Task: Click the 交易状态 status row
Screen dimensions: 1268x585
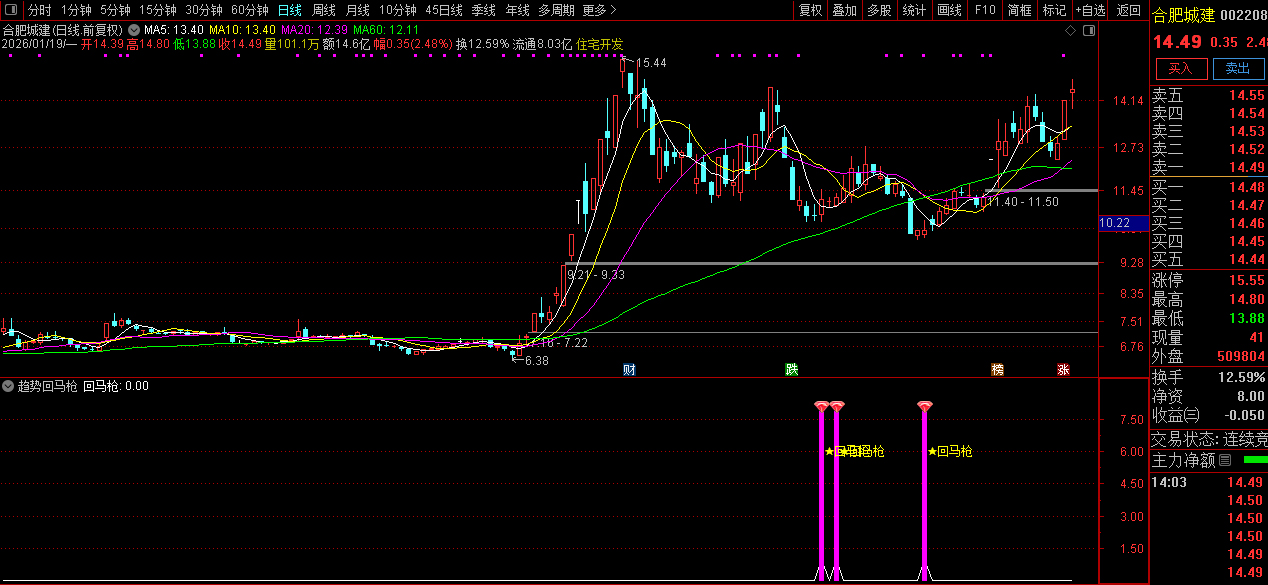Action: coord(1209,439)
